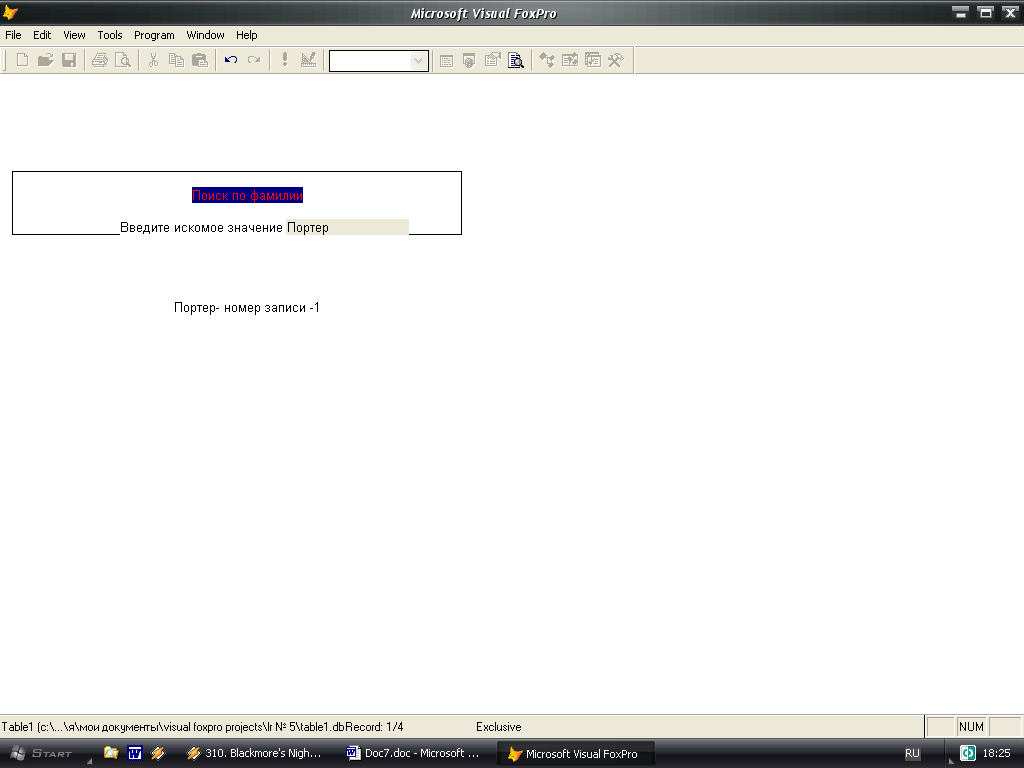The height and width of the screenshot is (768, 1024).
Task: Click the Start button on taskbar
Action: (x=42, y=753)
